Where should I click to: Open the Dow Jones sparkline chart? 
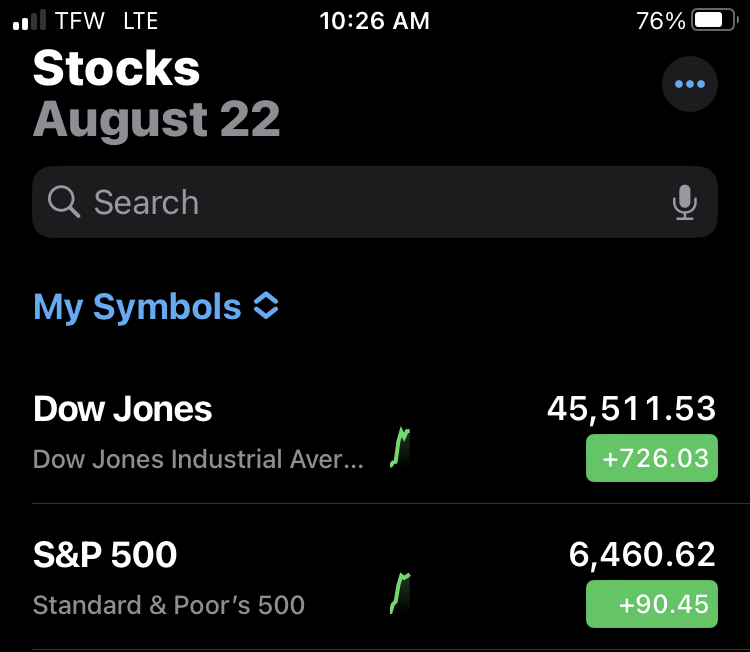[x=401, y=449]
